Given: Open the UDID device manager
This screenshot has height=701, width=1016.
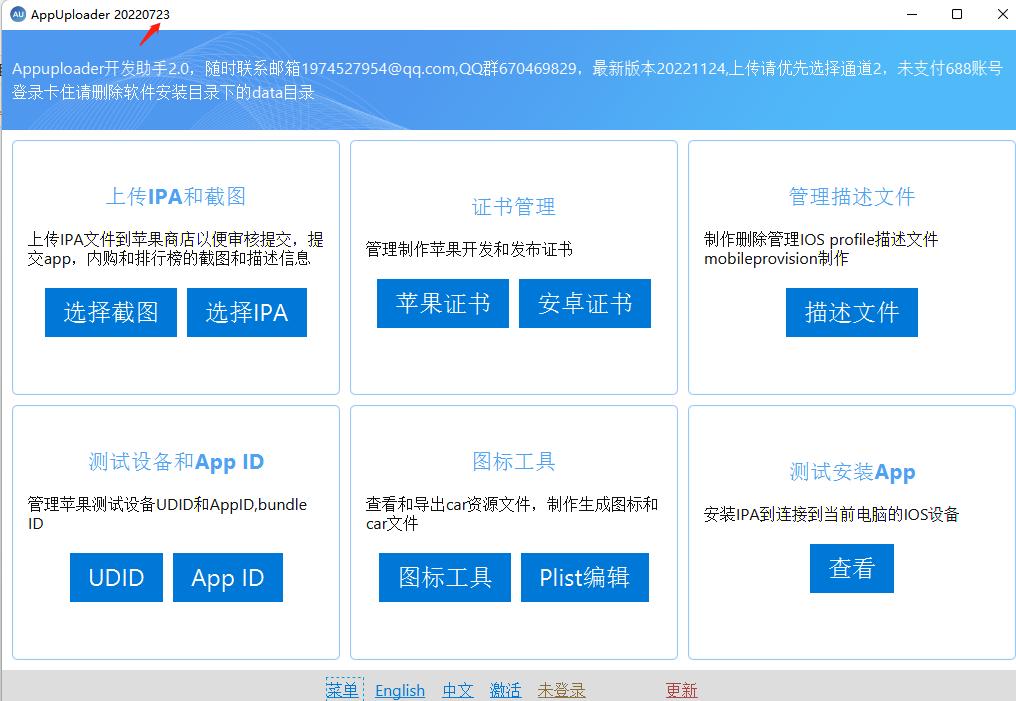Looking at the screenshot, I should coord(116,577).
